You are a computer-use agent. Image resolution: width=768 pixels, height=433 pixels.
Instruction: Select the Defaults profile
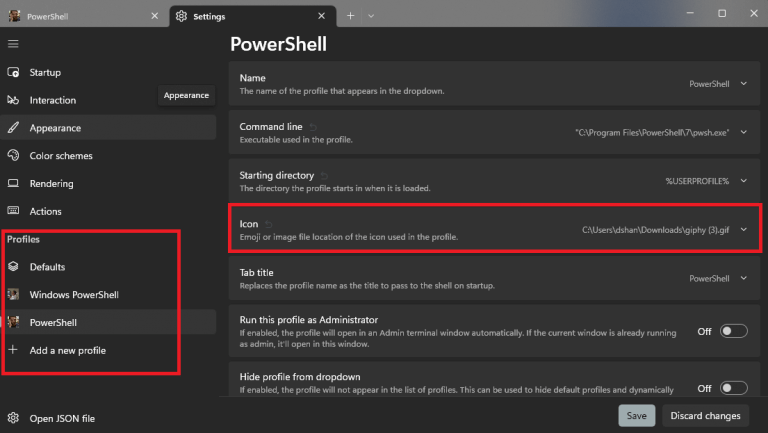(108, 266)
